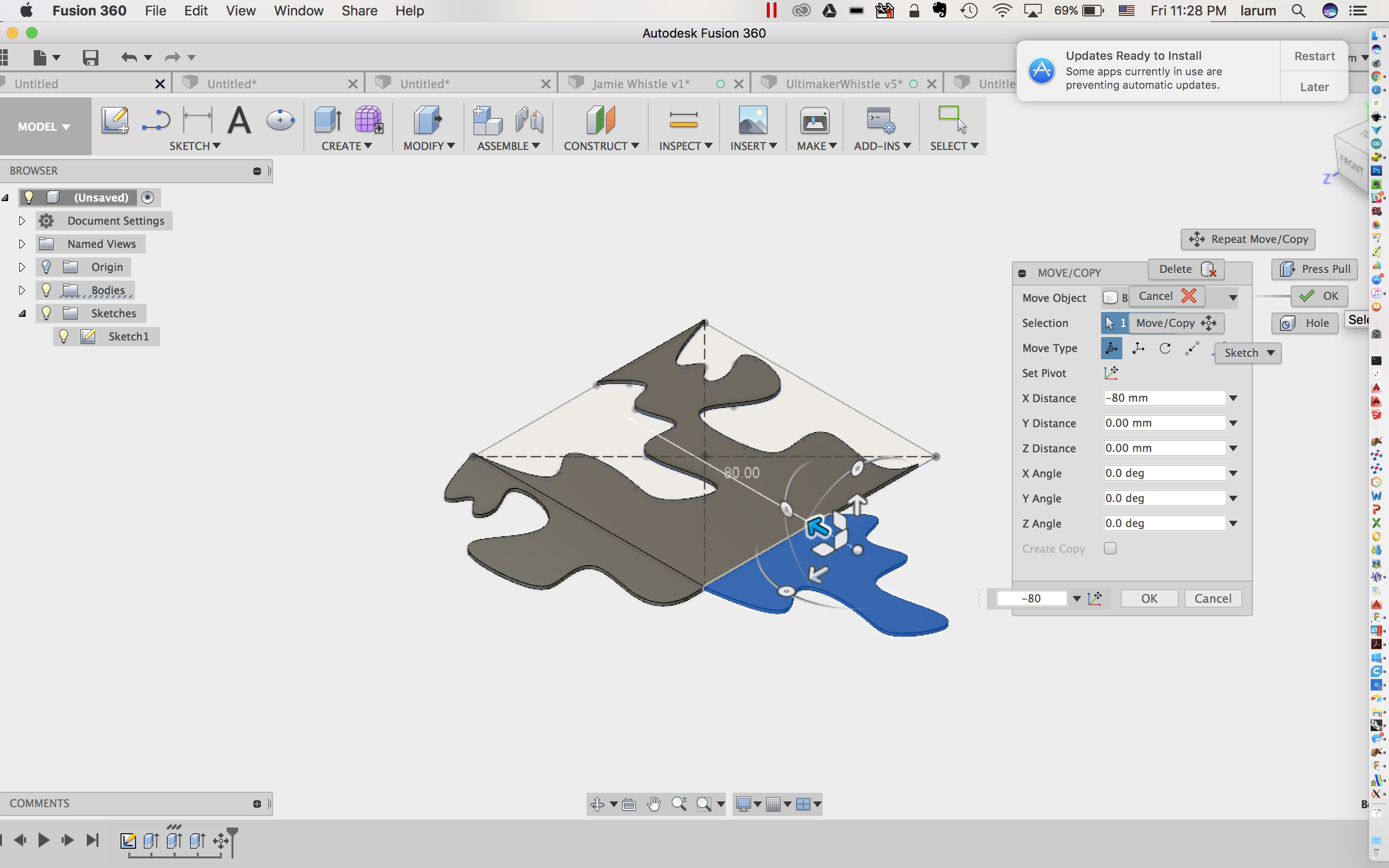
Task: Open the Create Form tool icon
Action: pyautogui.click(x=368, y=120)
